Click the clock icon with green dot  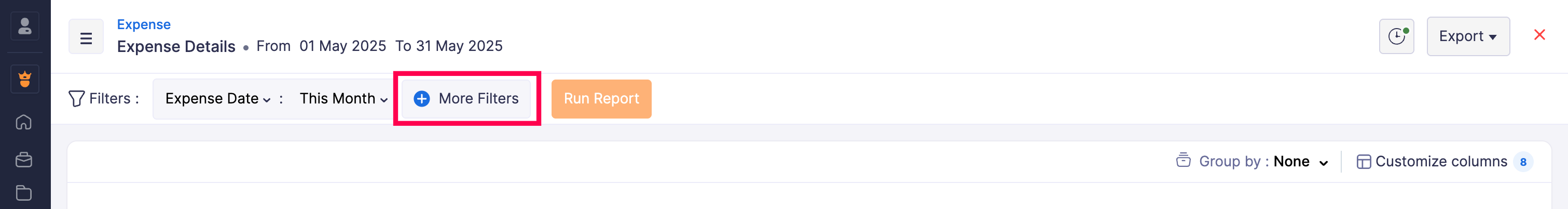pos(1396,36)
